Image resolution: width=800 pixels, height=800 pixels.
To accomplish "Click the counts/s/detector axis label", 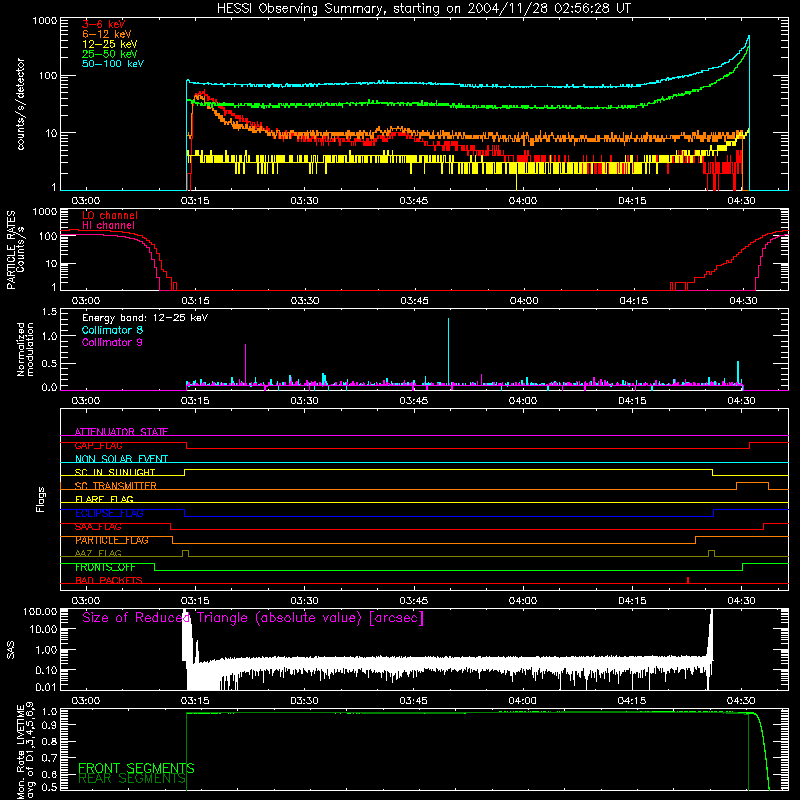I will [20, 104].
